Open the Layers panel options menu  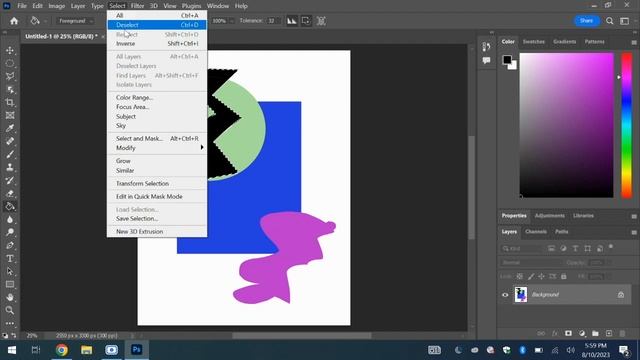[x=633, y=232]
